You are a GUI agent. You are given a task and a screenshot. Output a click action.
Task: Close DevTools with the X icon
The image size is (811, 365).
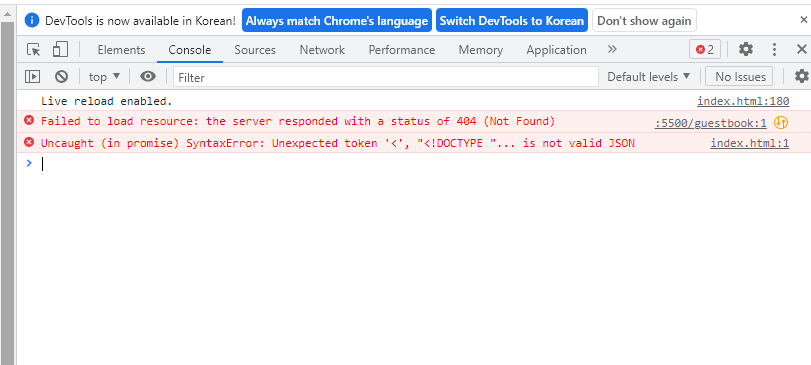point(802,50)
